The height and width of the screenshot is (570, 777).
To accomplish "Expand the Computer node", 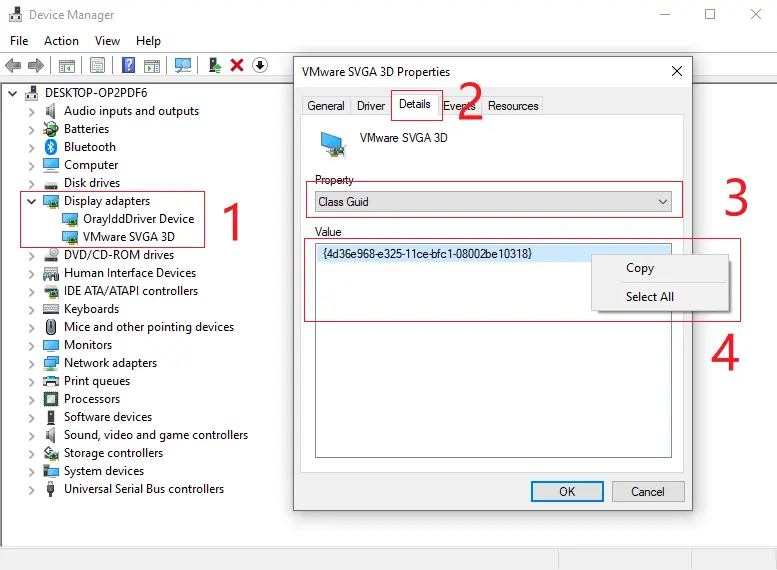I will point(32,166).
